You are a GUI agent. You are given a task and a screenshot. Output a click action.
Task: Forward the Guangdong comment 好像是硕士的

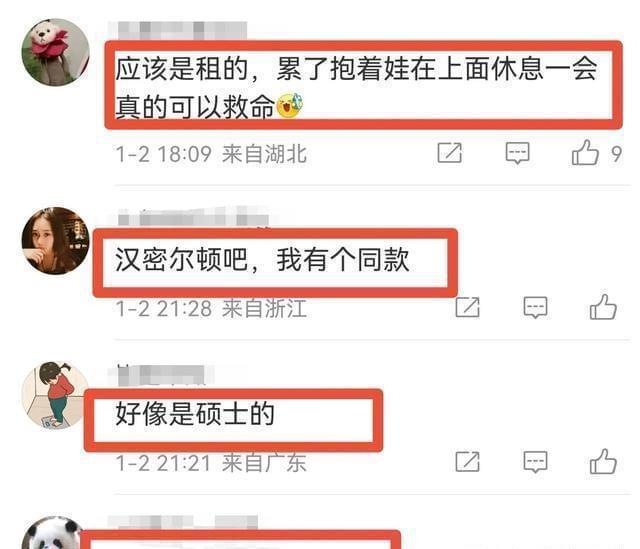(467, 462)
